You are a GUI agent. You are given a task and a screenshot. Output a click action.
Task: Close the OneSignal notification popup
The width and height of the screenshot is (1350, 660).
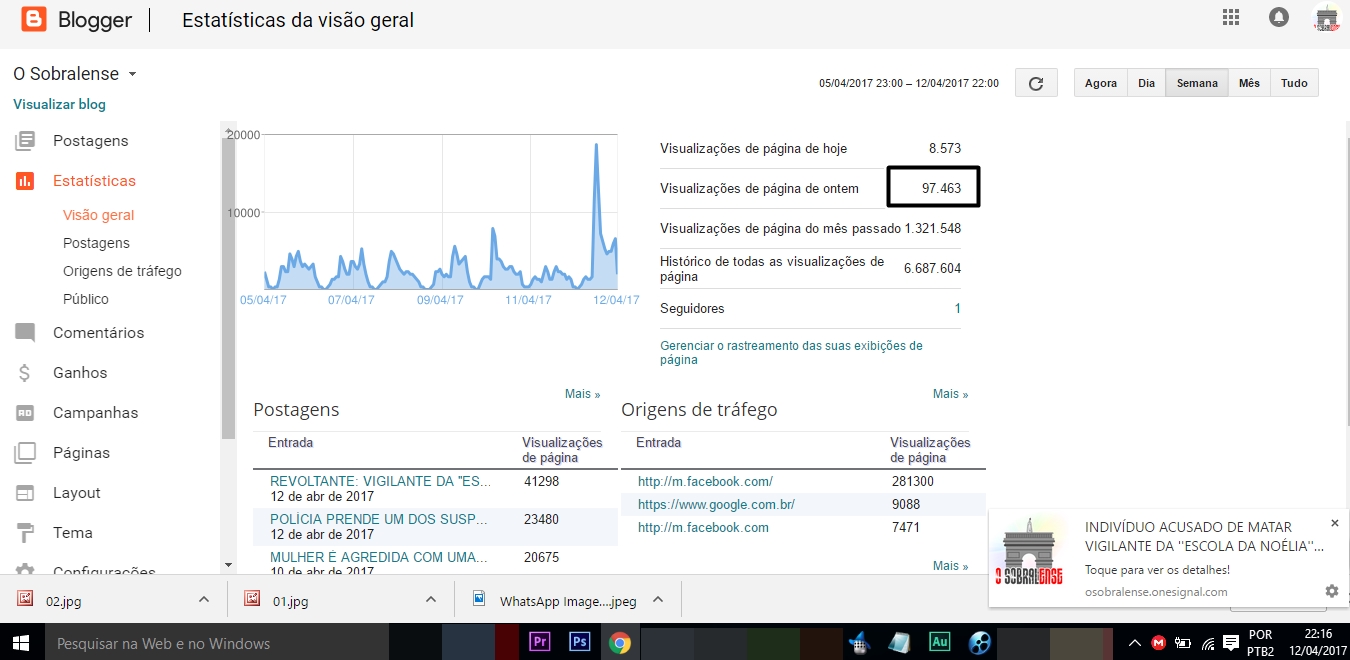click(x=1334, y=523)
